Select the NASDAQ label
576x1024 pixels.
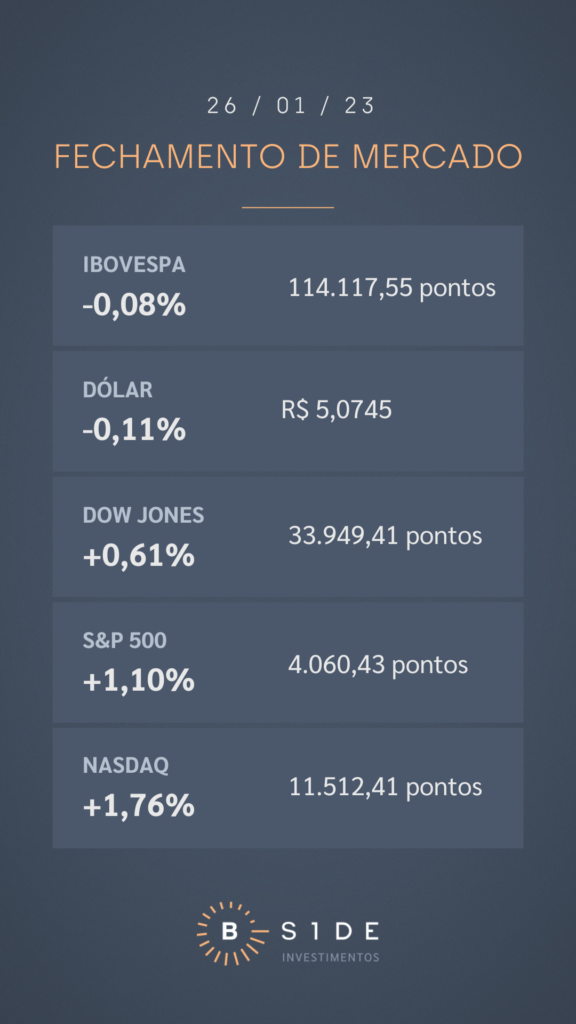tap(126, 766)
